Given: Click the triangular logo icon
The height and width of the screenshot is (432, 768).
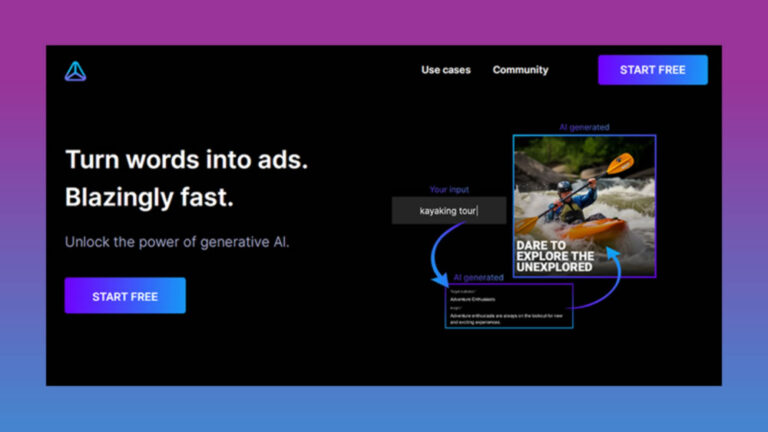Looking at the screenshot, I should click(x=75, y=71).
